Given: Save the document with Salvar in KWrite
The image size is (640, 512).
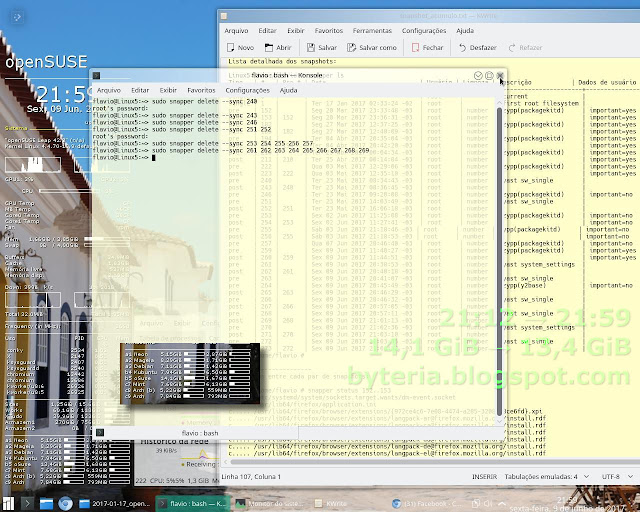Looking at the screenshot, I should [322, 48].
